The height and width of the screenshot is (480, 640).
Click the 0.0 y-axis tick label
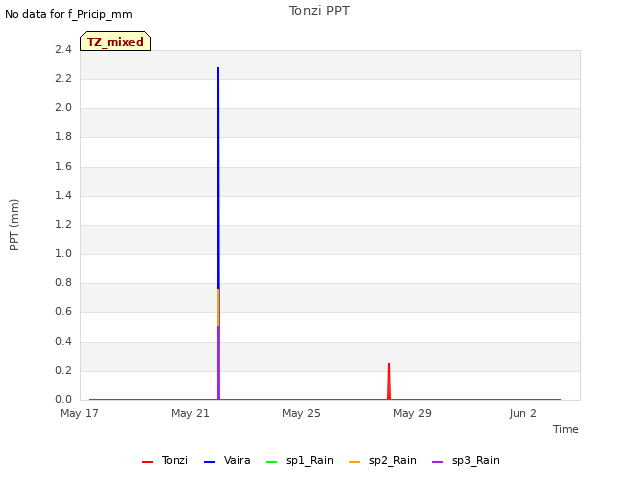(x=63, y=399)
